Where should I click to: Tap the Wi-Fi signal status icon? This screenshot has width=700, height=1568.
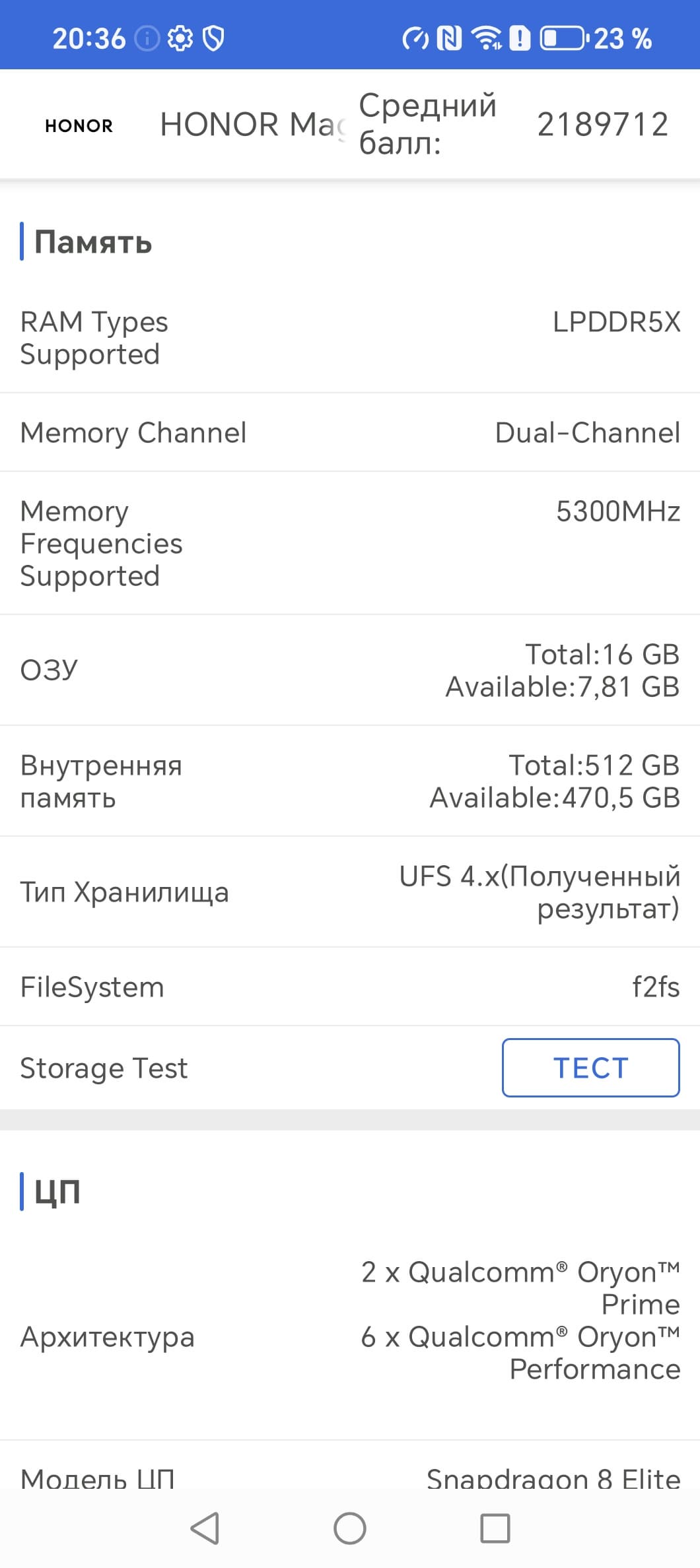(486, 38)
